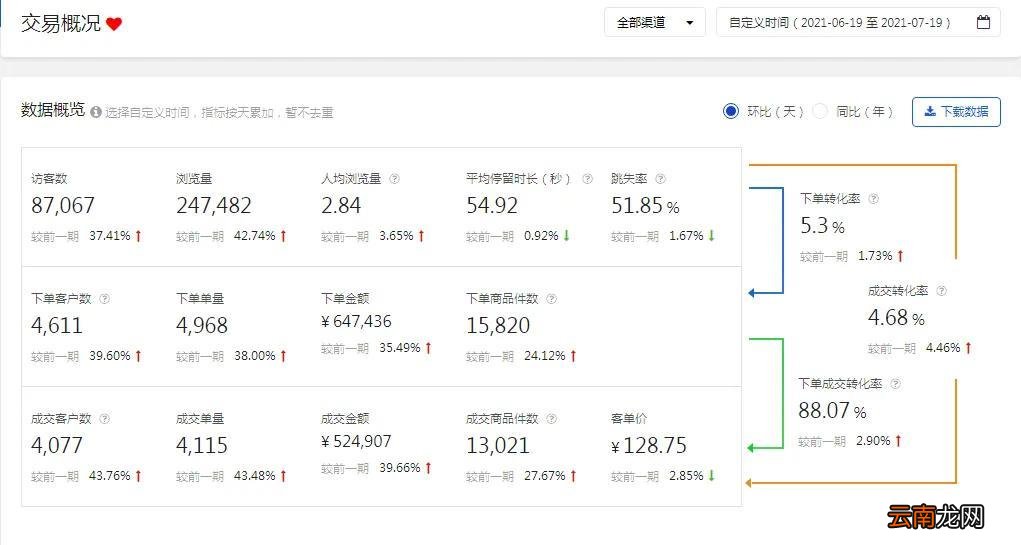Screen dimensions: 1021x545
Task: Click the 27.67% change under 成交商品件数
Action: (550, 475)
